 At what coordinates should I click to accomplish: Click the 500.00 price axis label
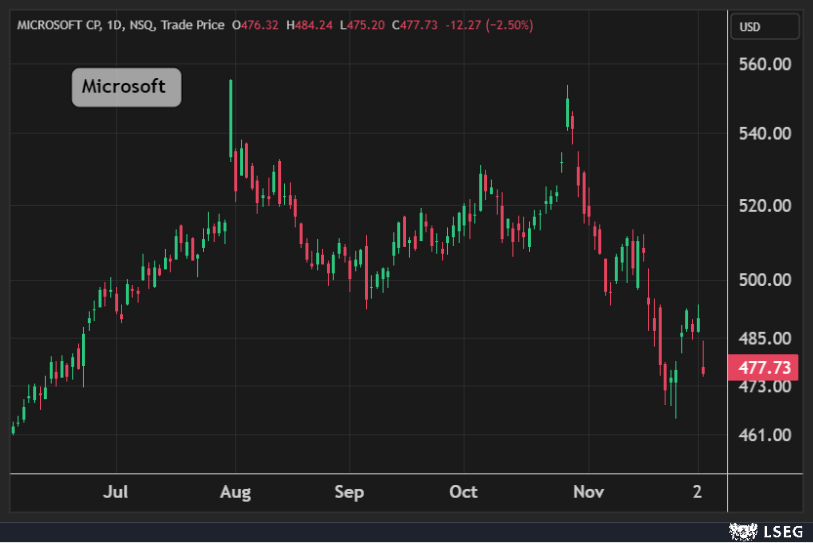pyautogui.click(x=764, y=280)
